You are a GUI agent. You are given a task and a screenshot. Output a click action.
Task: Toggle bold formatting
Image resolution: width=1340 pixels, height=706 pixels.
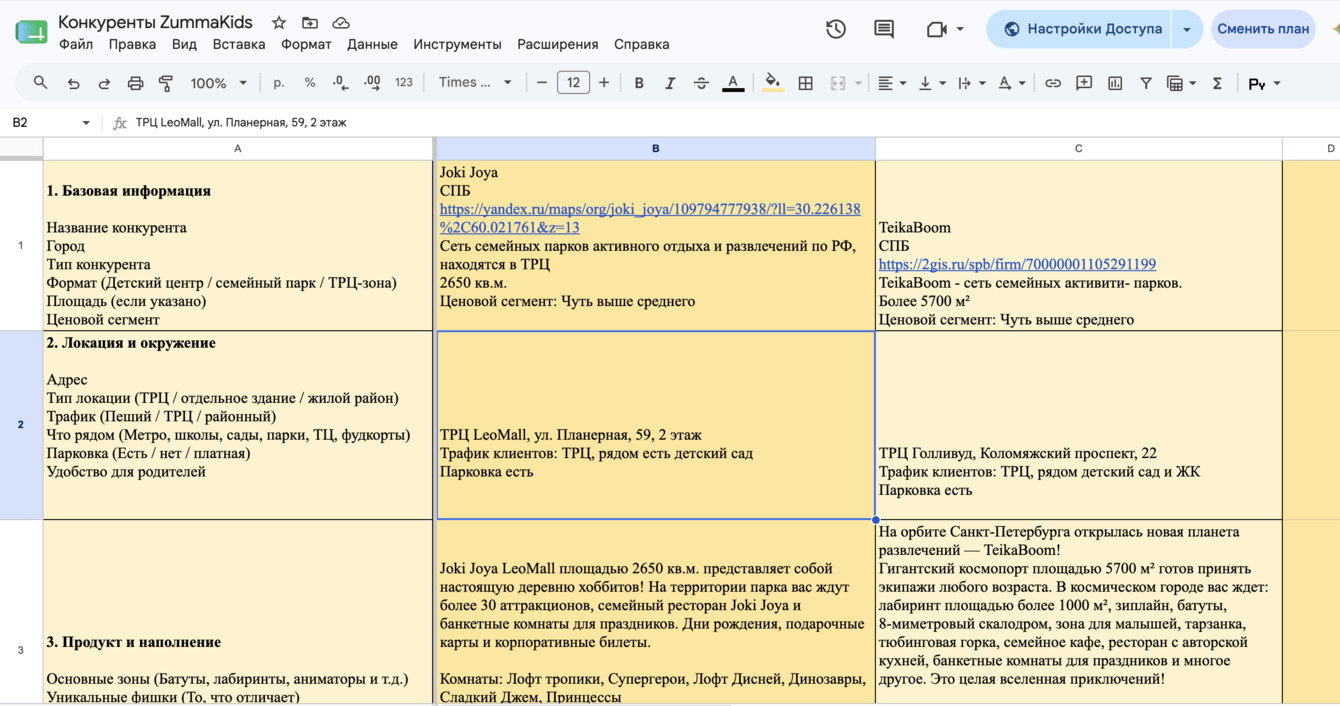click(x=639, y=83)
